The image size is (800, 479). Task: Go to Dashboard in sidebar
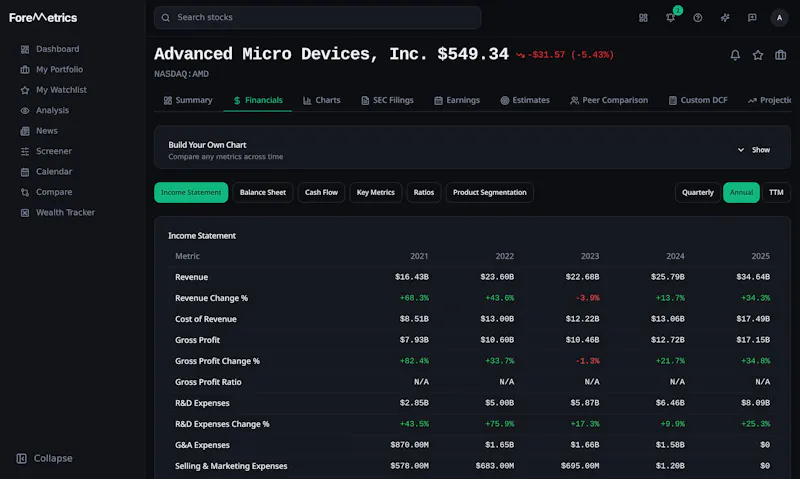click(x=57, y=49)
